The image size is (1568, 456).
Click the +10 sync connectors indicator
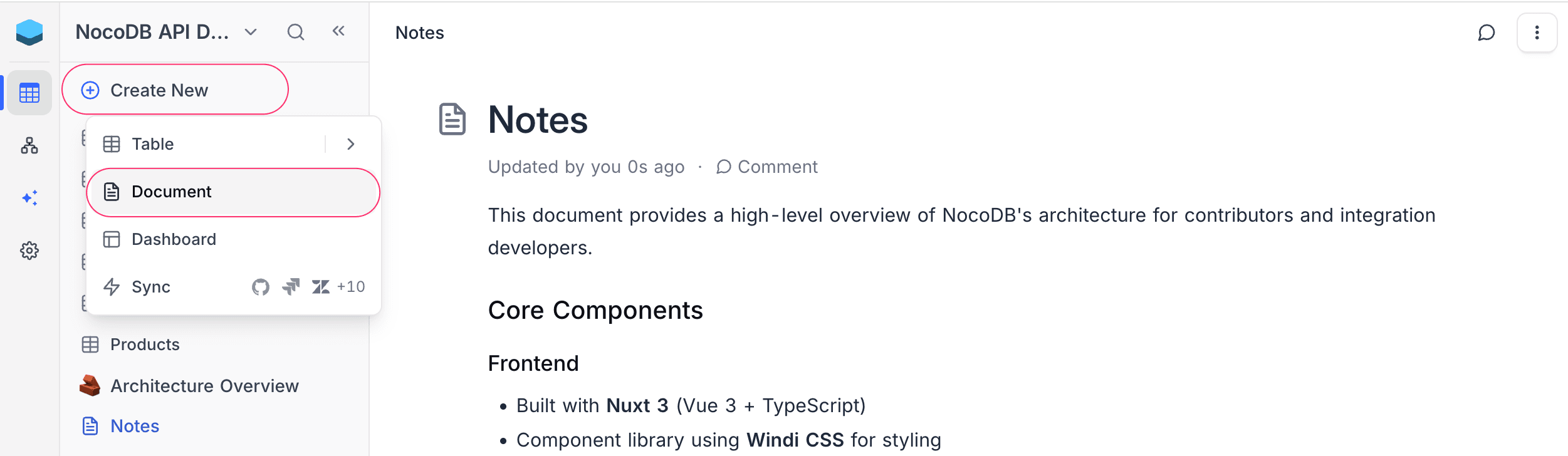coord(350,287)
